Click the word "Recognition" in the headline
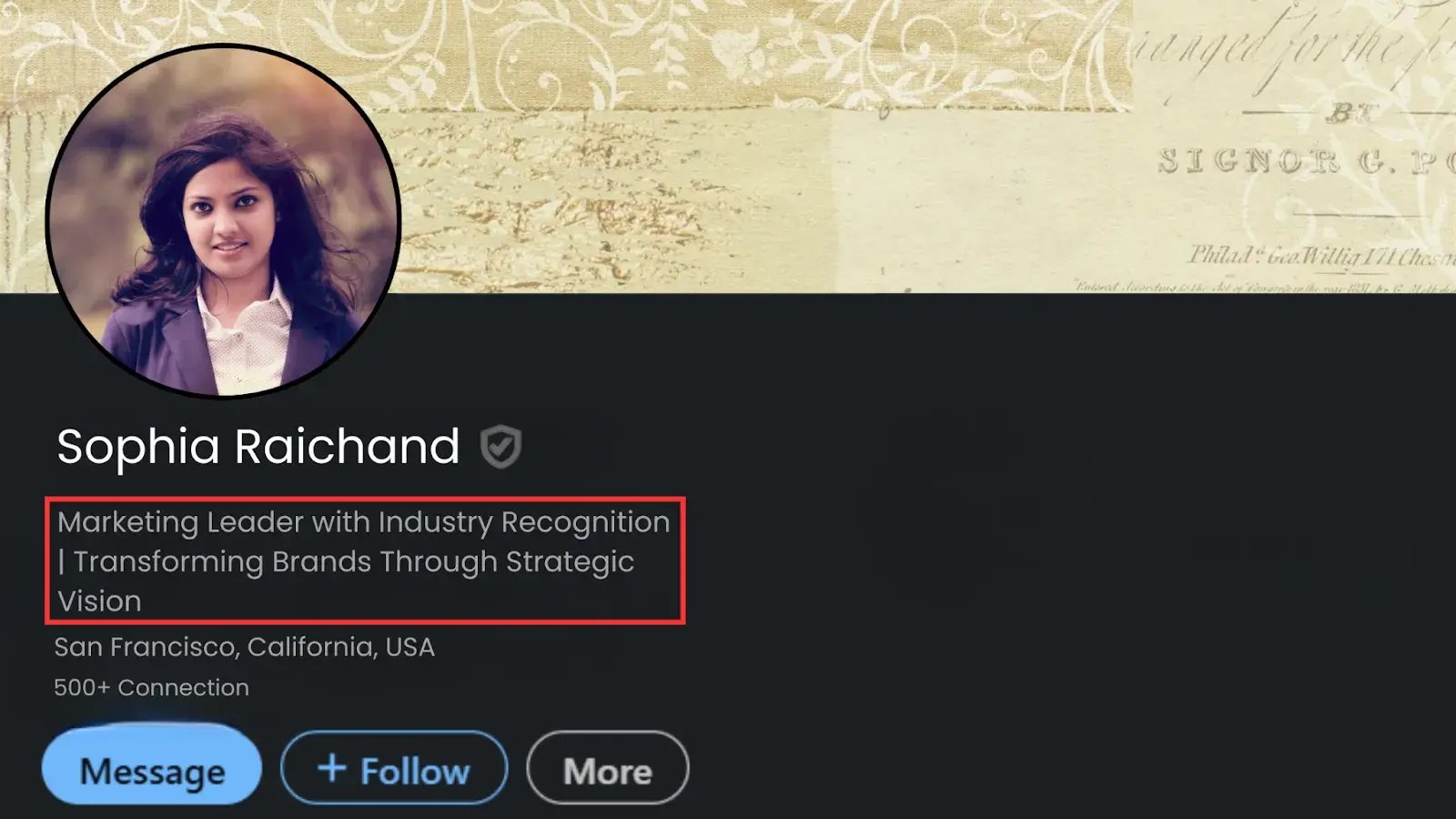Viewport: 1456px width, 819px height. coord(585,522)
